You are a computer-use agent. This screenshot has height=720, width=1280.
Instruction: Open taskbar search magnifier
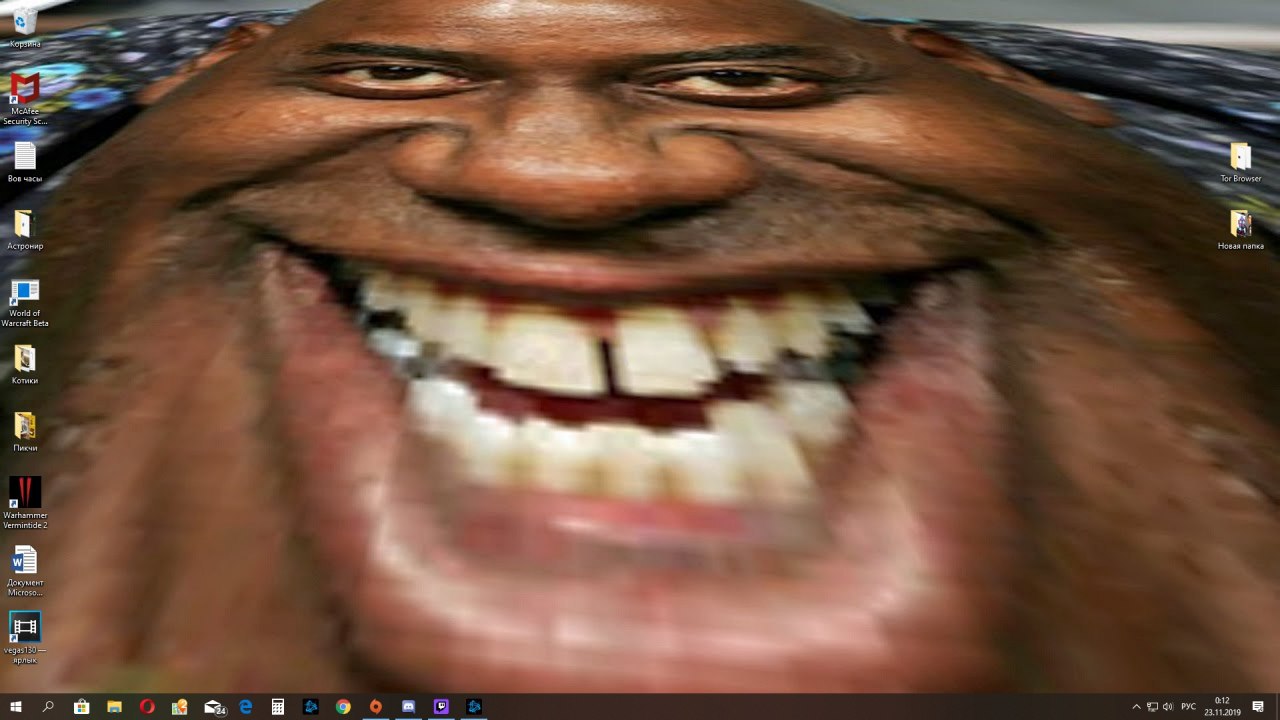[49, 707]
